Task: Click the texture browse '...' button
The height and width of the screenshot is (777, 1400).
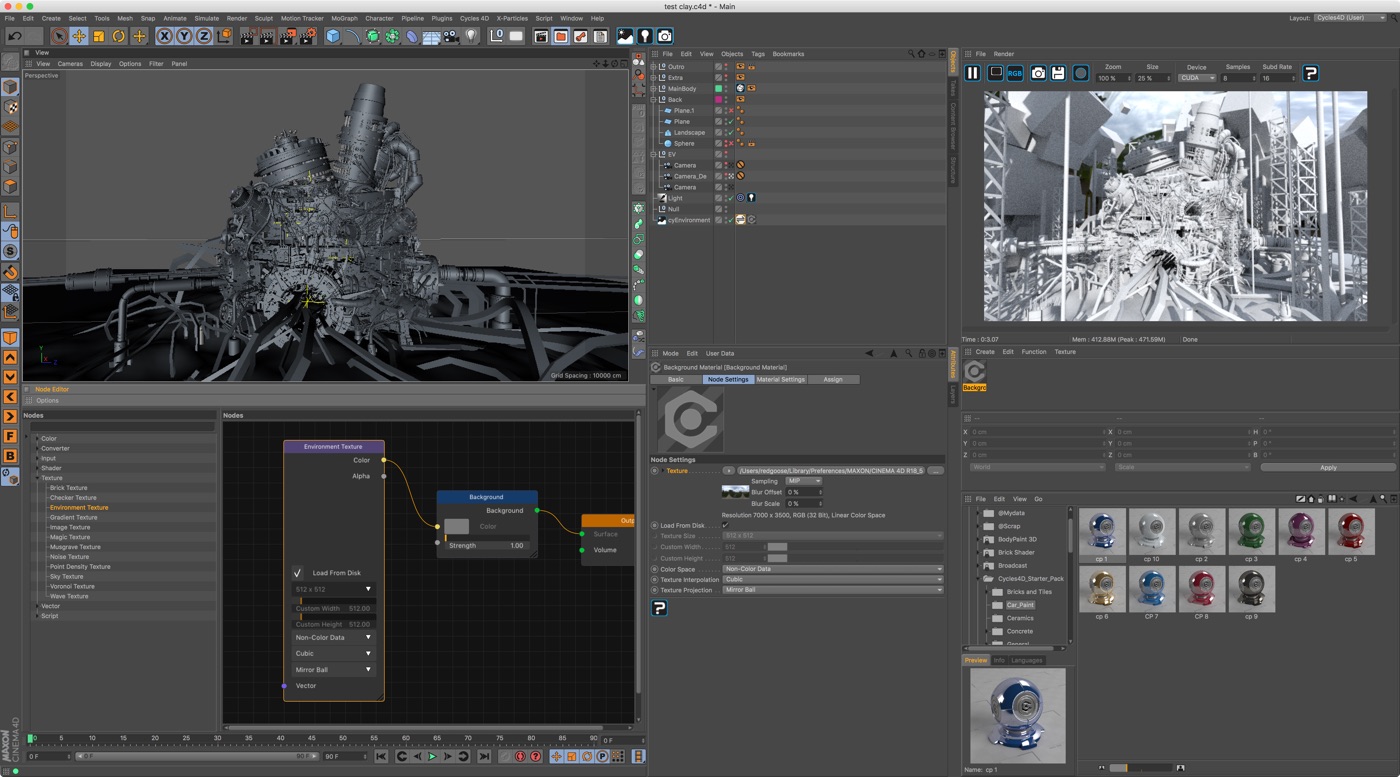Action: 935,471
